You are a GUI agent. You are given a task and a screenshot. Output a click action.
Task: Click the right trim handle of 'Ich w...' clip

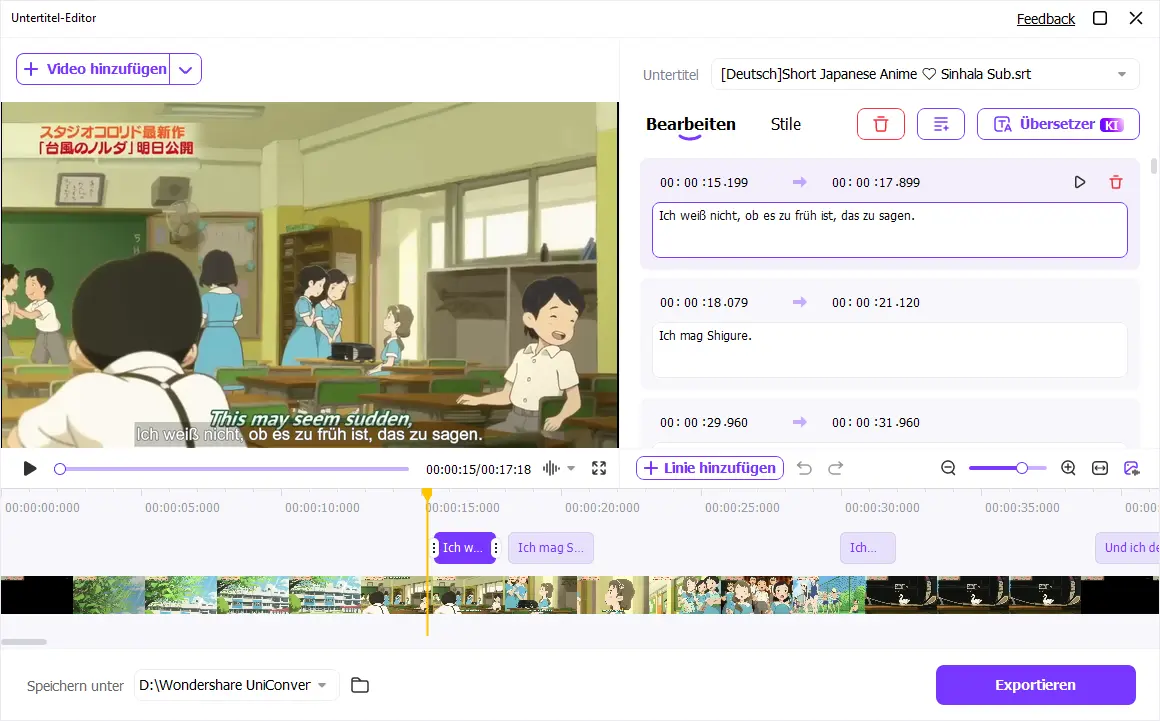pyautogui.click(x=495, y=548)
